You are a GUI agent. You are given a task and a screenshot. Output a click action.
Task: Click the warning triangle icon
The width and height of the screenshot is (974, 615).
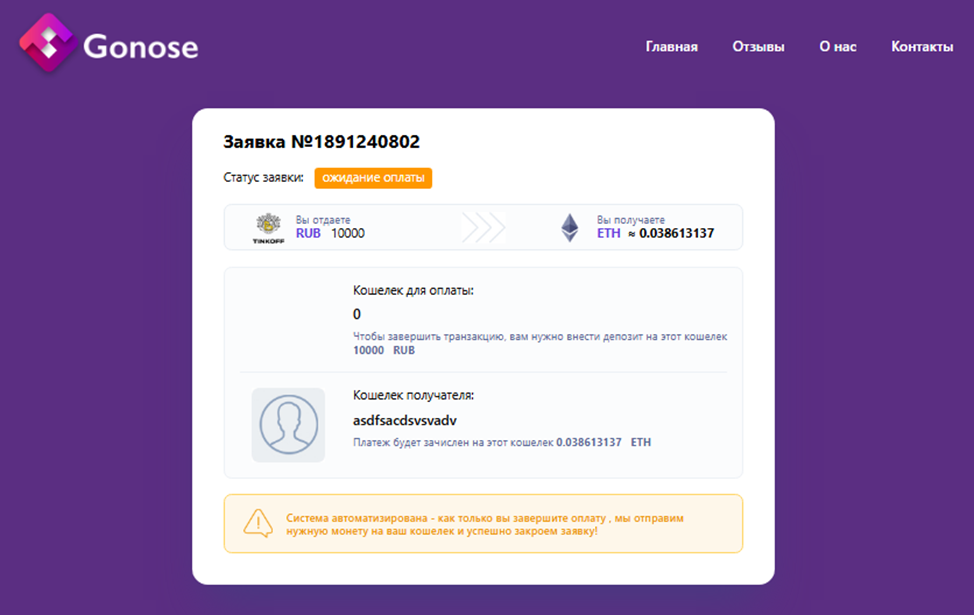258,523
